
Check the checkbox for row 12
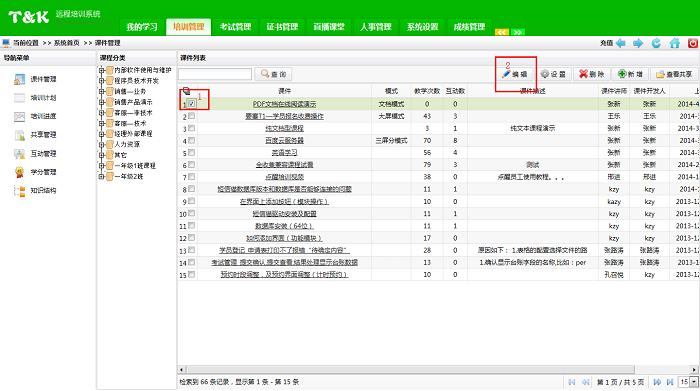pyautogui.click(x=192, y=238)
